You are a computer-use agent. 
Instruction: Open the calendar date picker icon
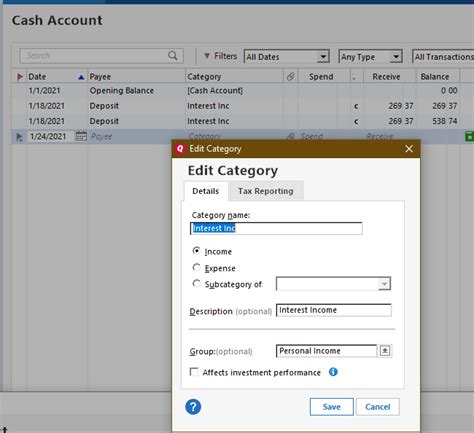(81, 136)
